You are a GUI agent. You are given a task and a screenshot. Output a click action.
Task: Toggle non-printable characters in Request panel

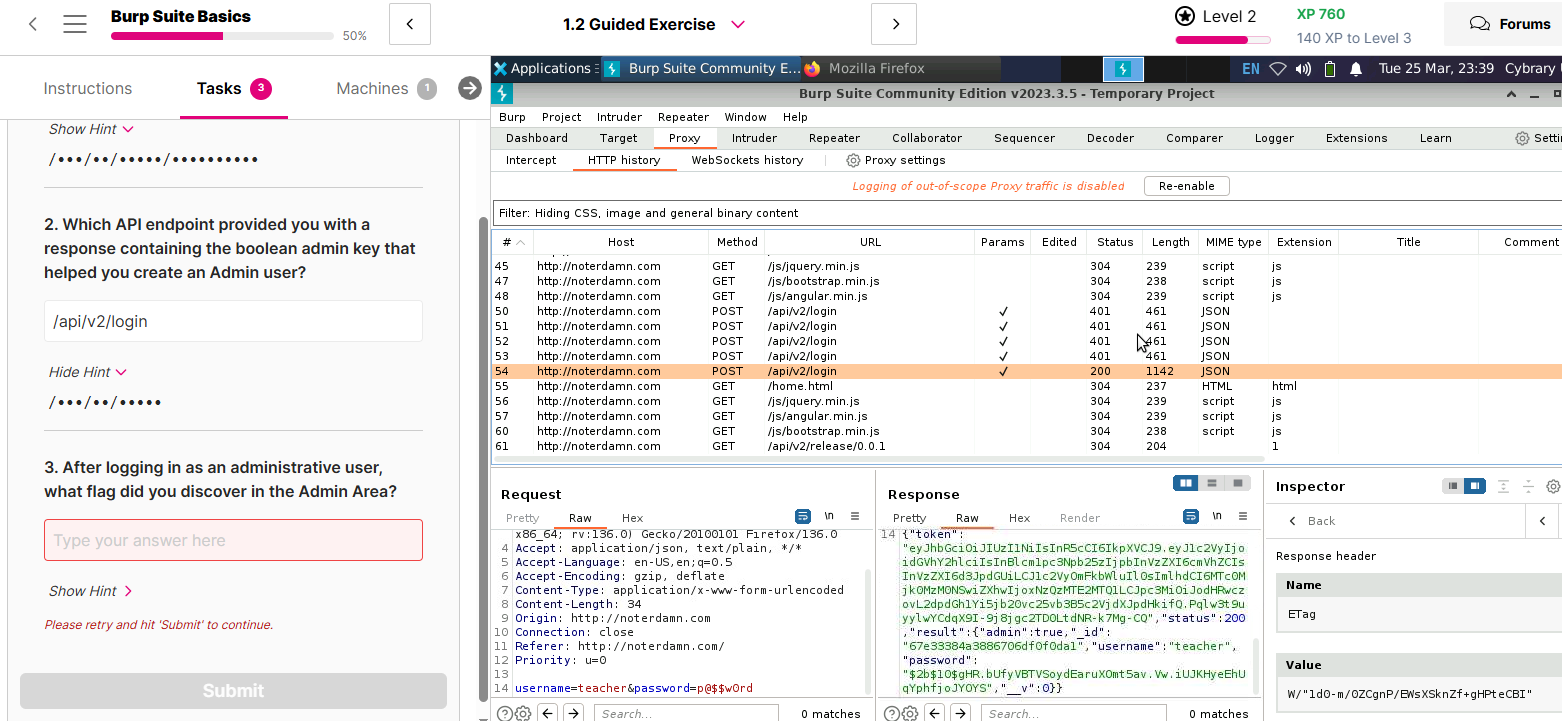[x=829, y=517]
